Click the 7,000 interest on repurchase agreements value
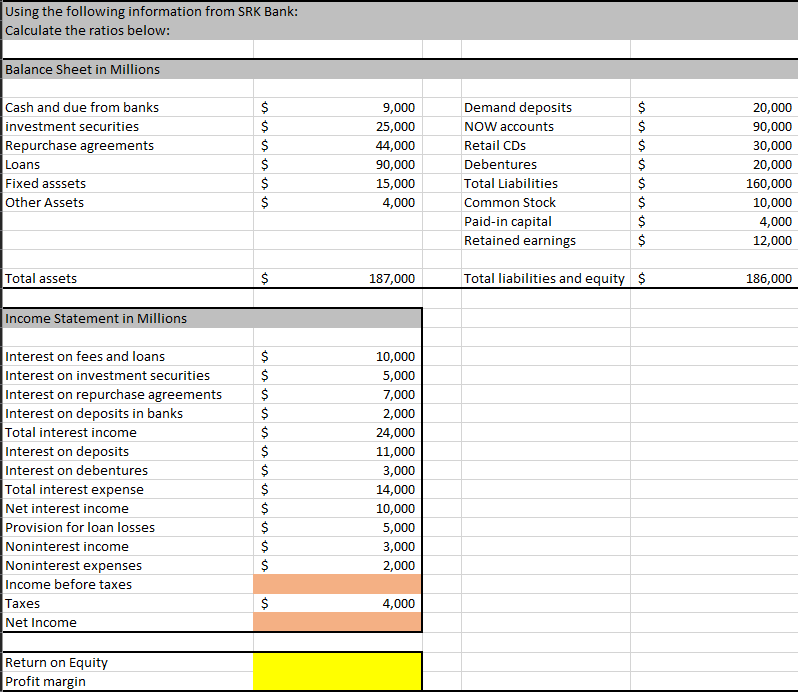This screenshot has height=692, width=798. coord(338,394)
